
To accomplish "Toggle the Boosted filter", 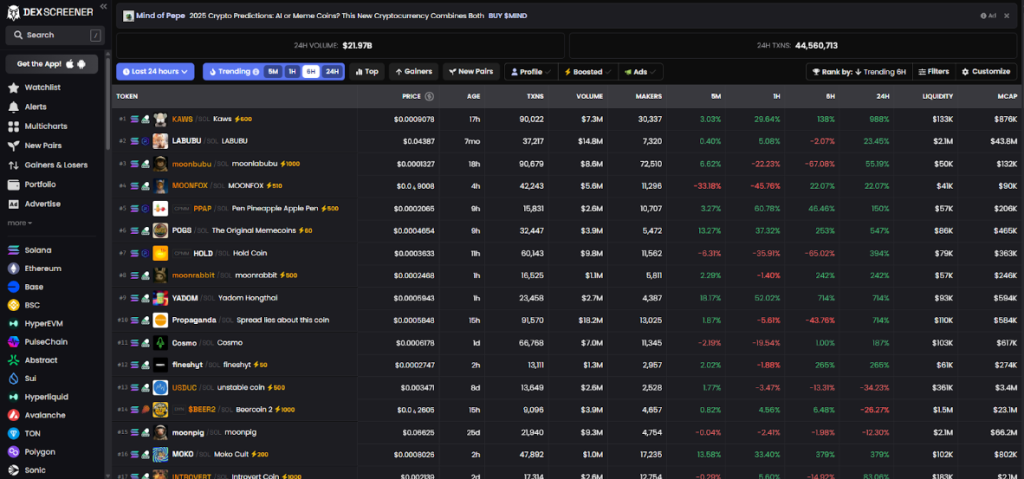I will tap(587, 72).
